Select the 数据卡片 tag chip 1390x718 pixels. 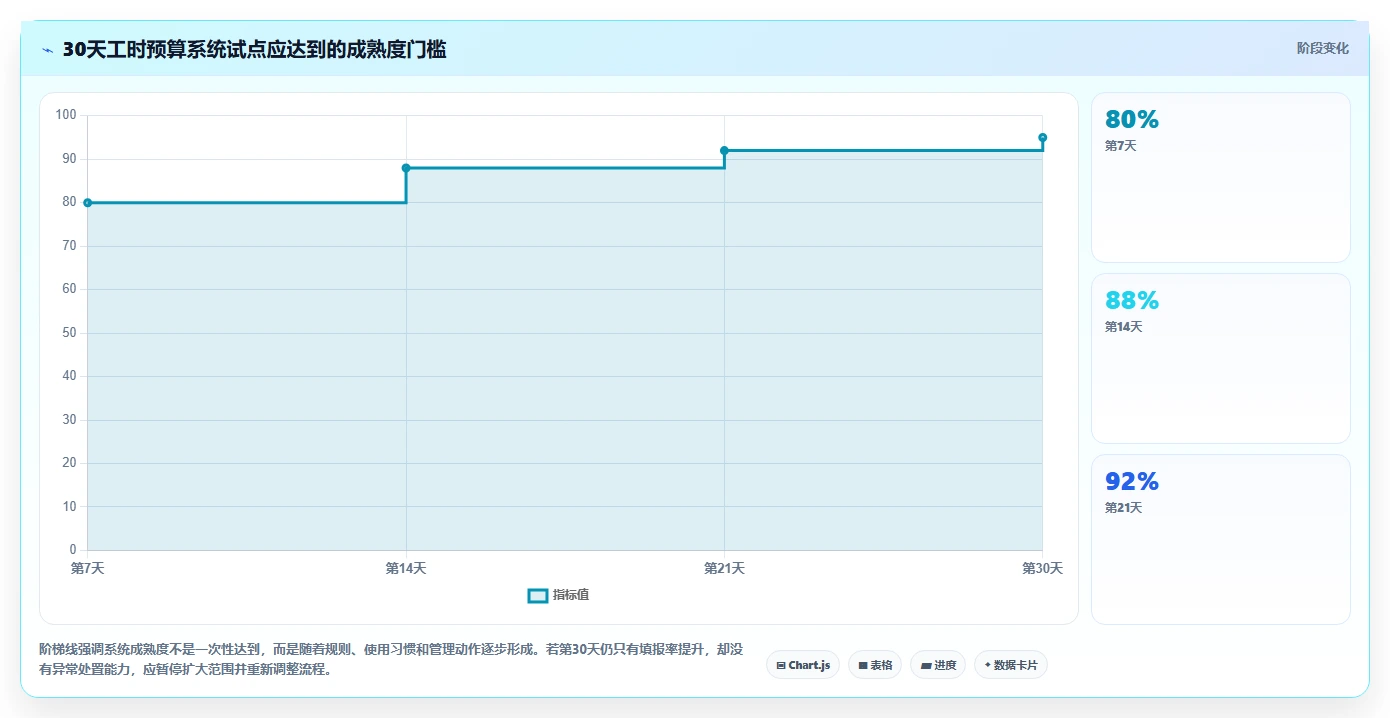coord(1011,665)
